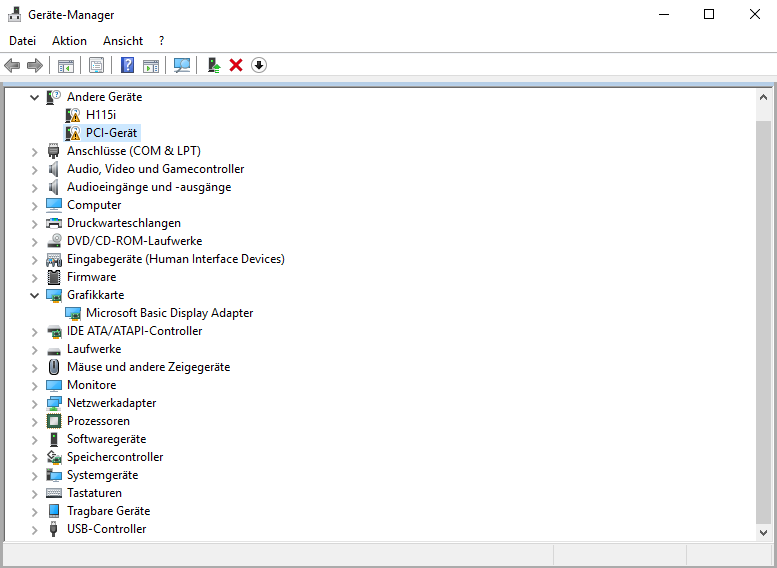The width and height of the screenshot is (777, 568).
Task: Expand the Laufwerke category
Action: click(34, 350)
